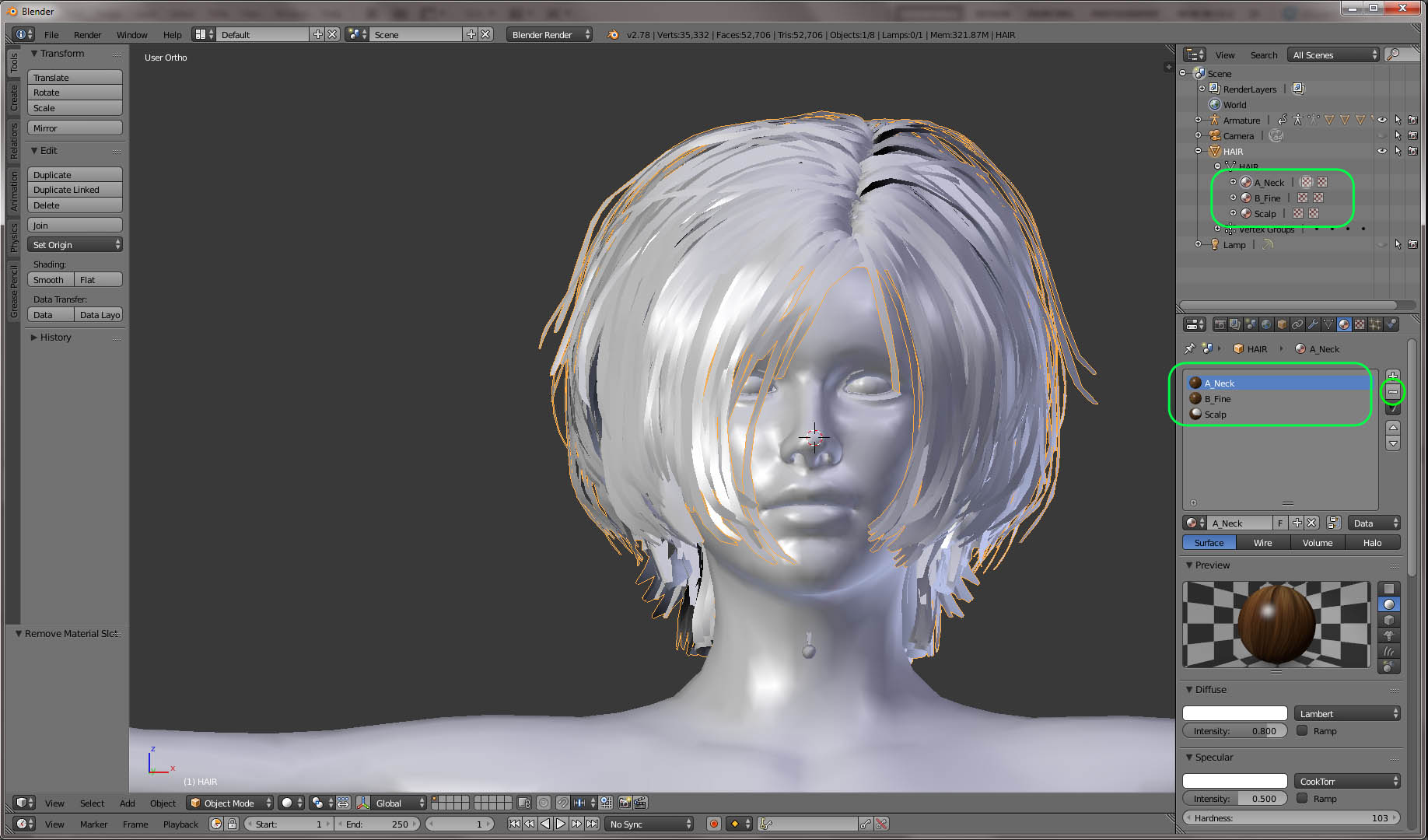Toggle visibility eye of the Armature
1428x840 pixels.
(1382, 120)
